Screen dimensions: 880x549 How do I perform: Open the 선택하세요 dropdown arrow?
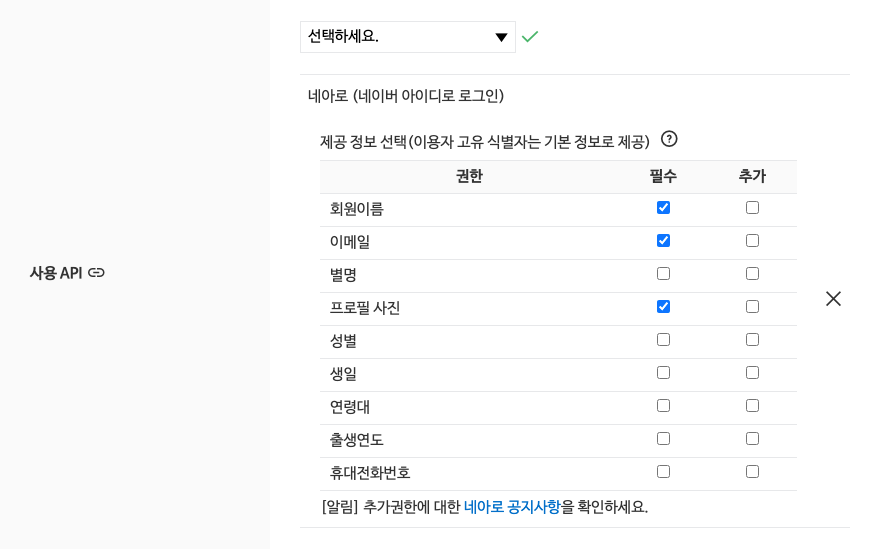(x=501, y=38)
